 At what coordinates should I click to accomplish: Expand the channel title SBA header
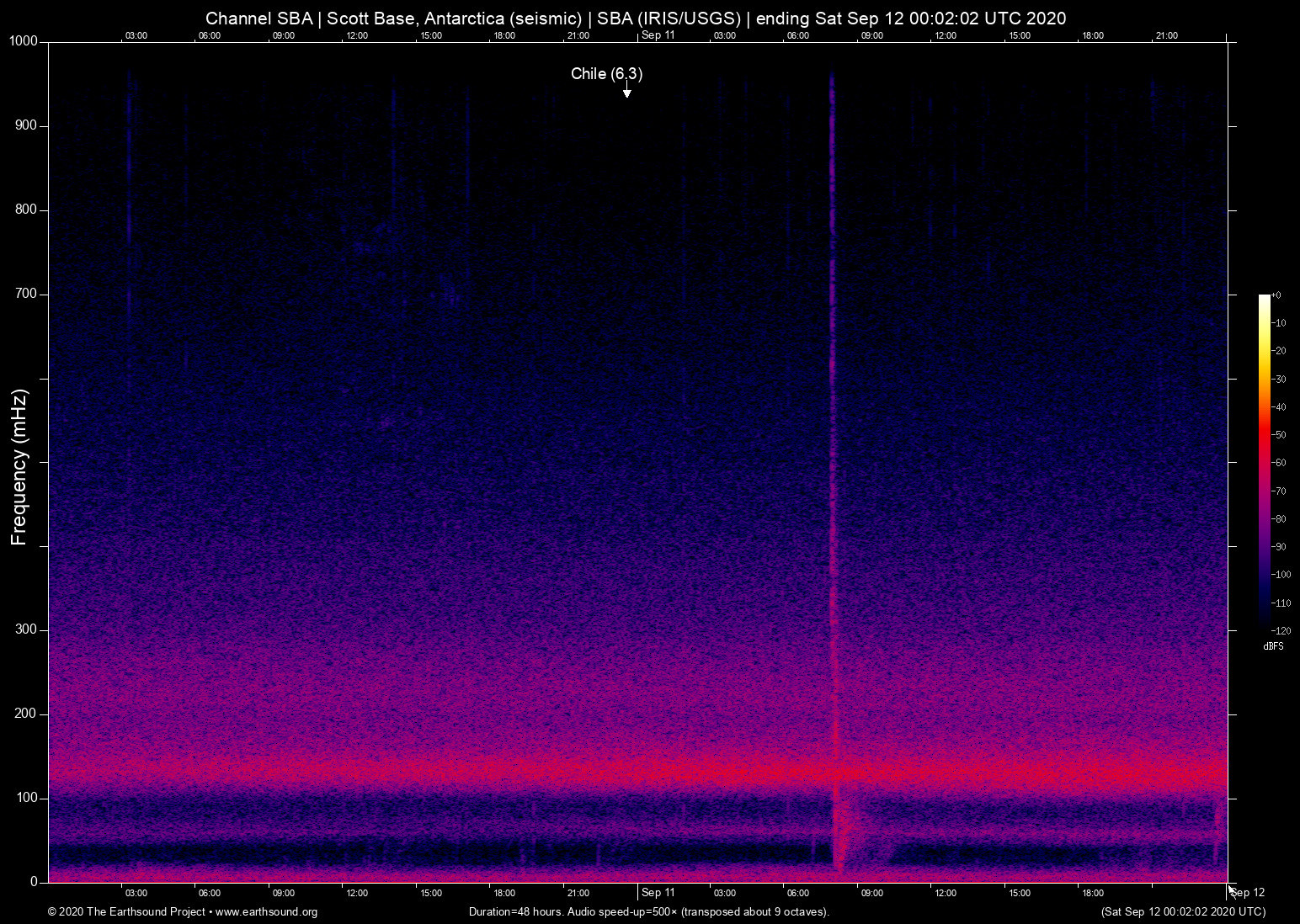tap(259, 18)
